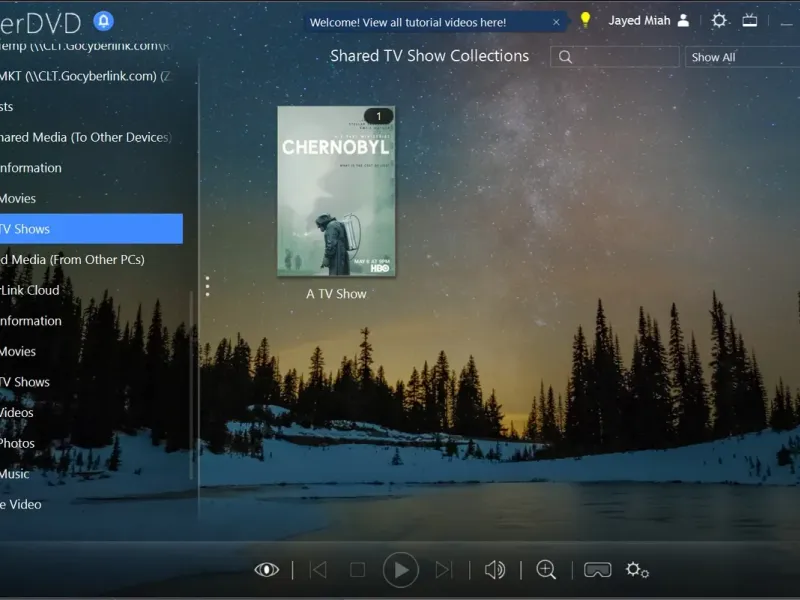The width and height of the screenshot is (800, 600).
Task: Focus the TV show search field
Action: 614,57
